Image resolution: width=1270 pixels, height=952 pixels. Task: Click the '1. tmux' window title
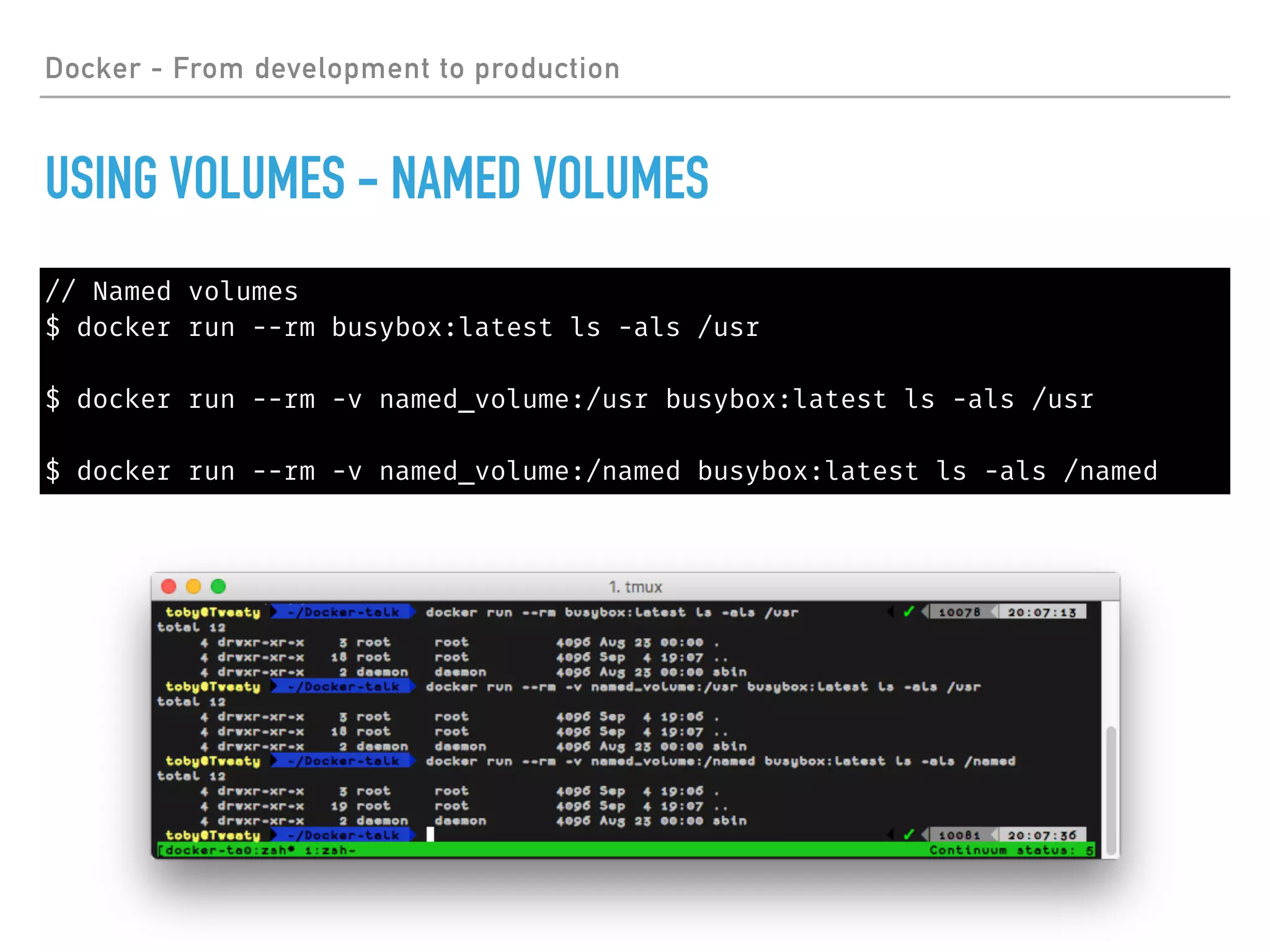click(636, 587)
